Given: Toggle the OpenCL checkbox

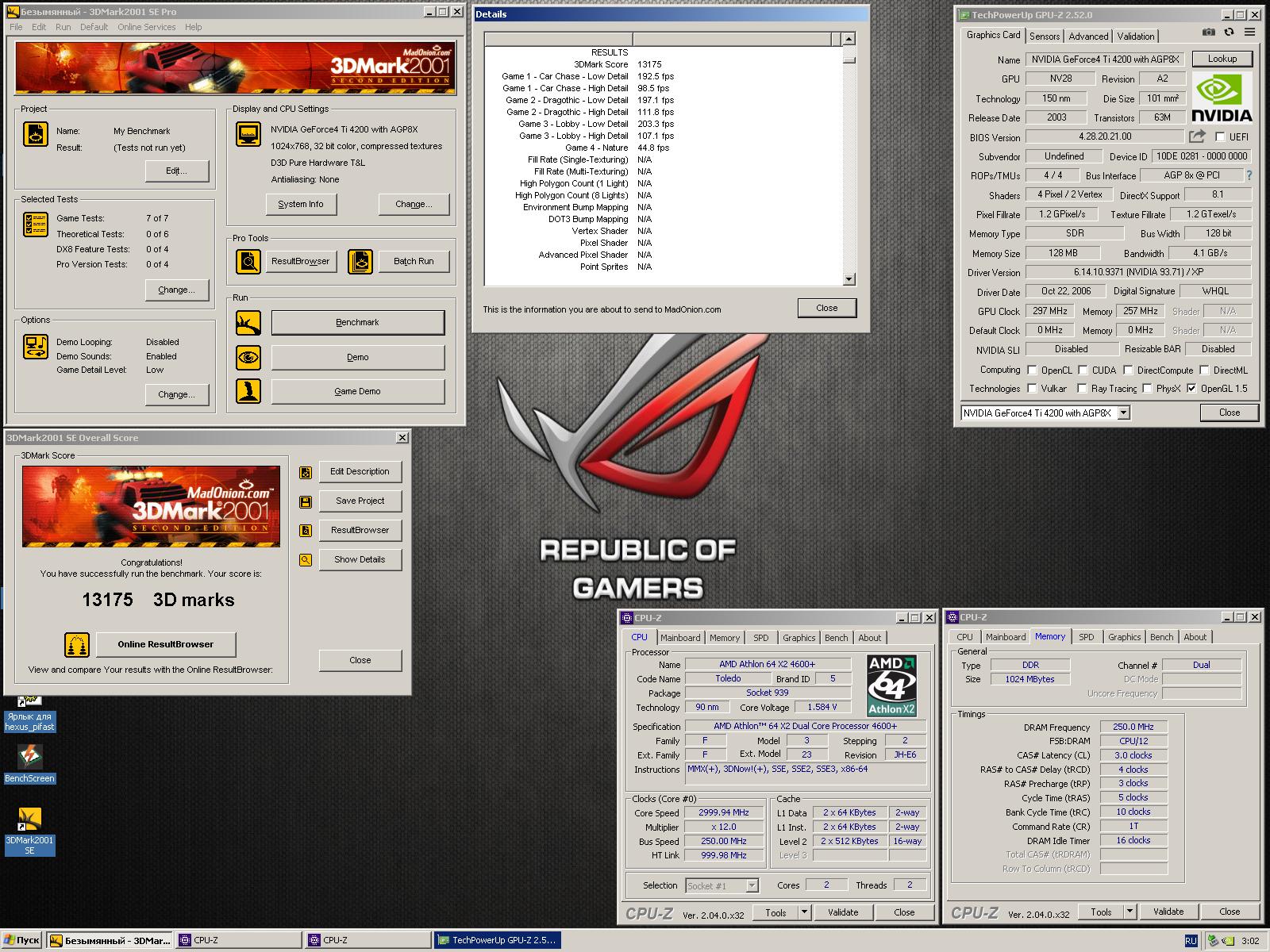Looking at the screenshot, I should pos(1032,370).
